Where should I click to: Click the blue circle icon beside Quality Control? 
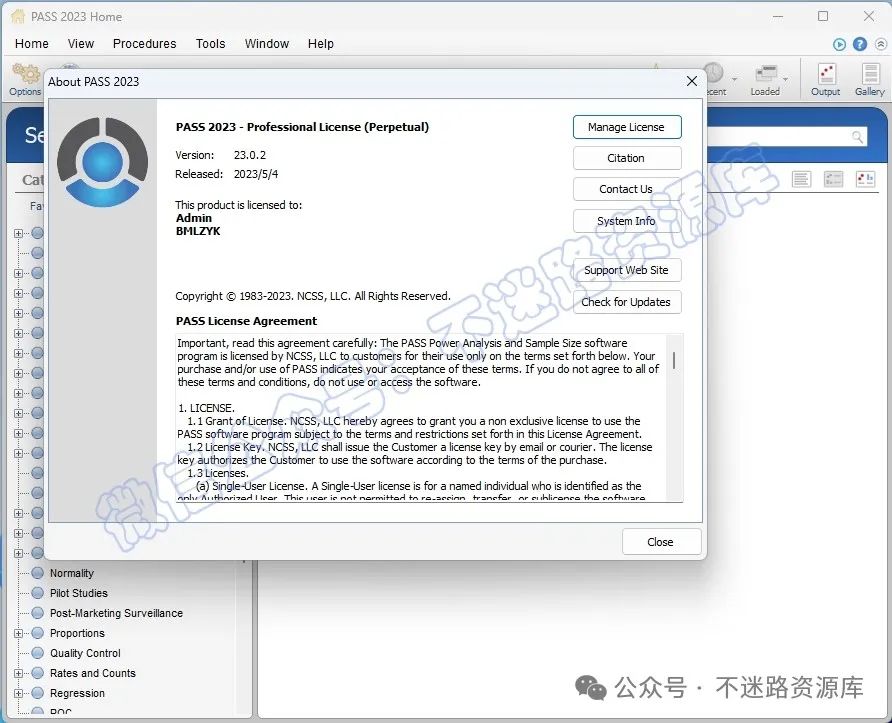click(x=38, y=653)
